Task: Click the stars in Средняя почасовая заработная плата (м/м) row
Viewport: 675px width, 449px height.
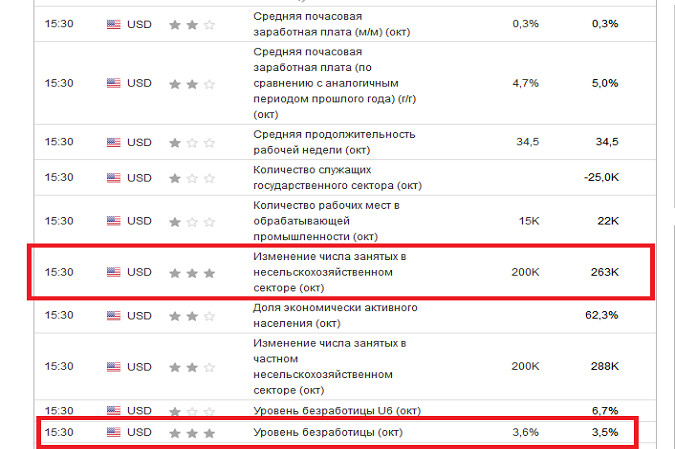Action: tap(190, 24)
